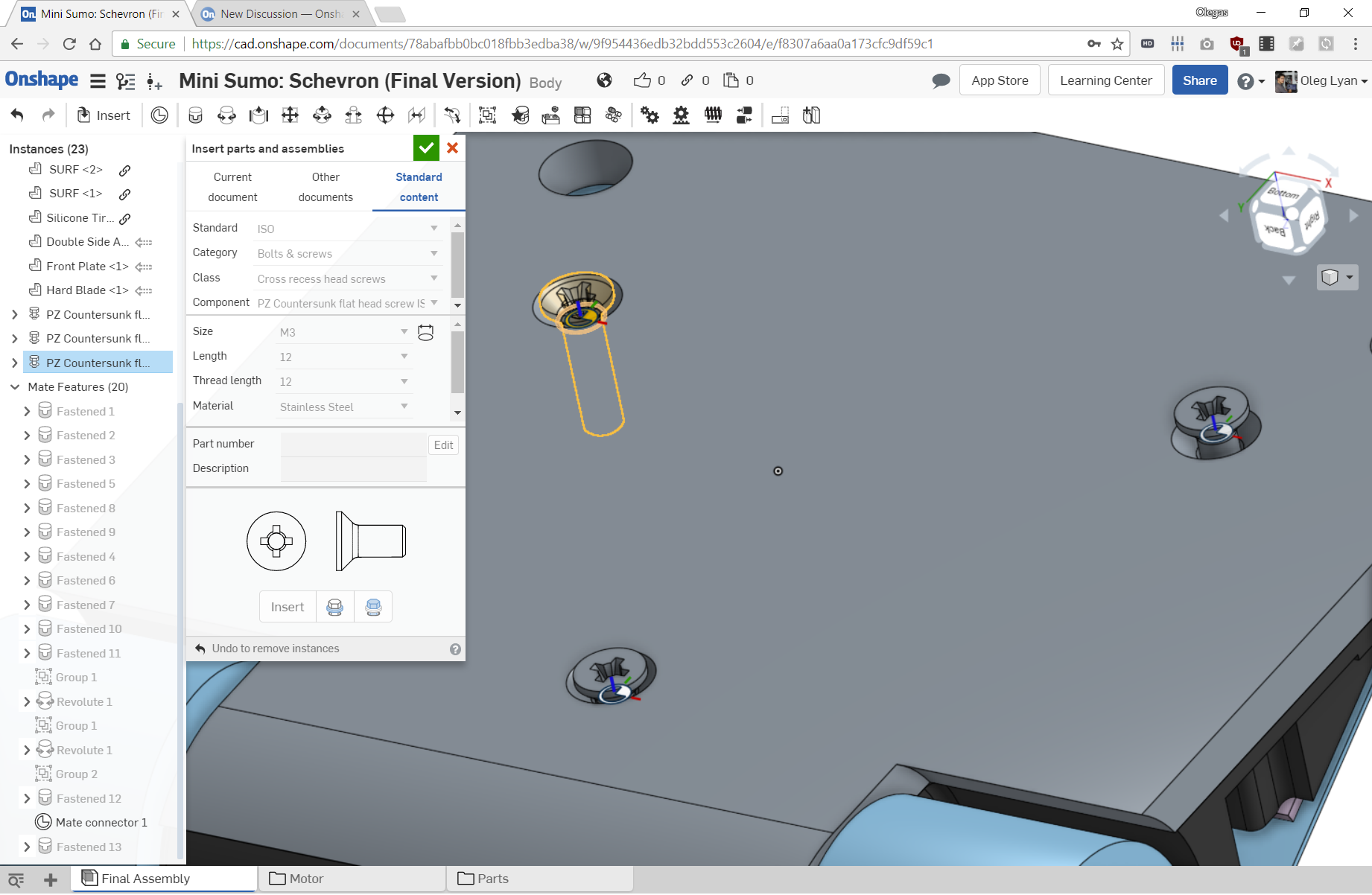Select the Rack and pinion relation tool
Viewport: 1372px width, 895px height.
(x=681, y=115)
